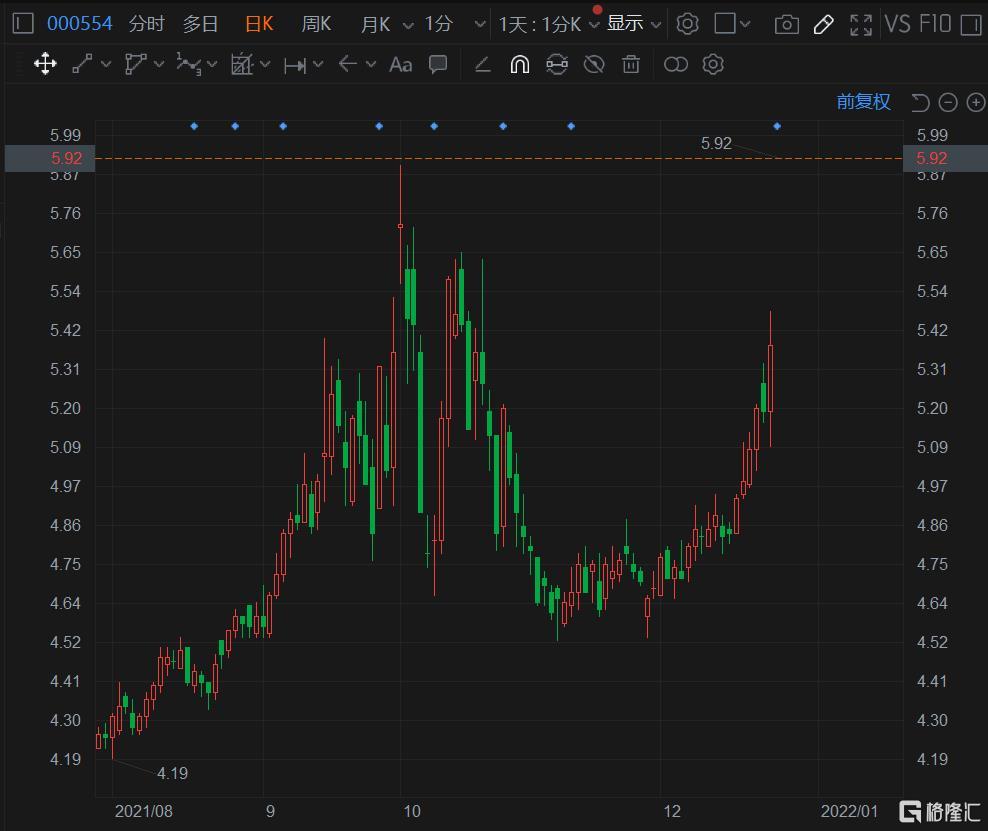Select the Fibonacci chart analysis tool
Screen dimensions: 988x831
point(242,64)
